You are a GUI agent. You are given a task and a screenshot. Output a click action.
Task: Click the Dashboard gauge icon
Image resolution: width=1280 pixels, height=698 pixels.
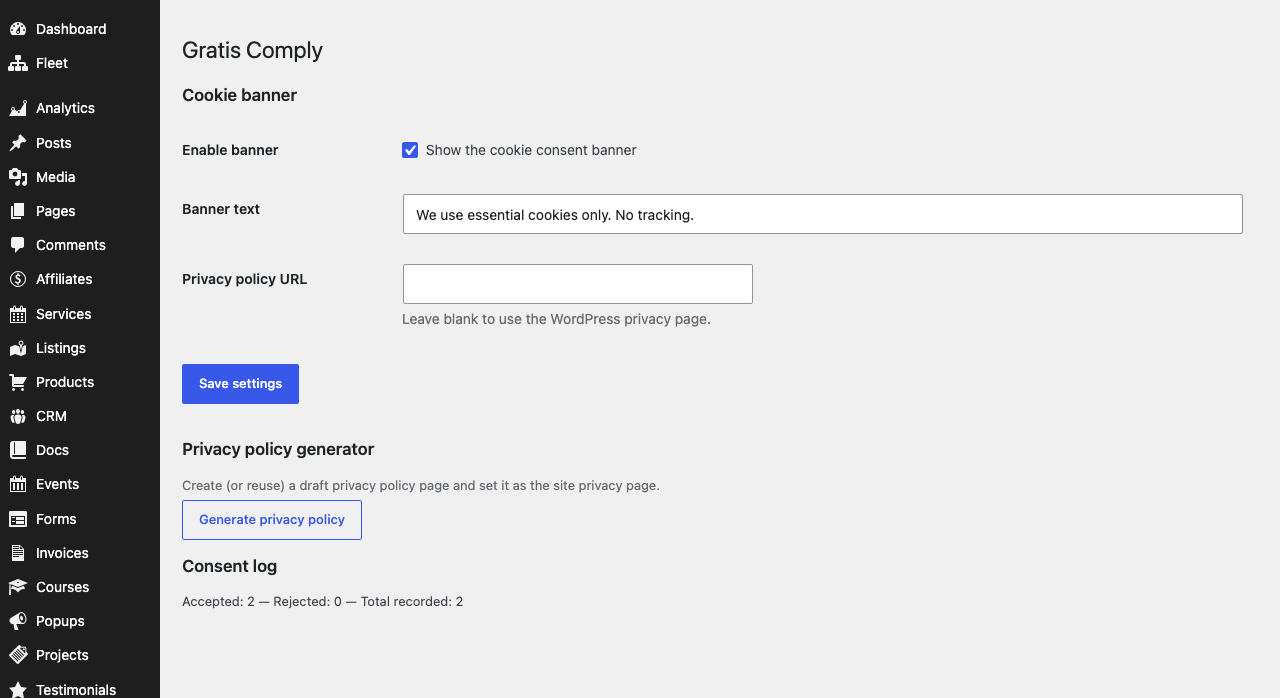click(x=18, y=29)
